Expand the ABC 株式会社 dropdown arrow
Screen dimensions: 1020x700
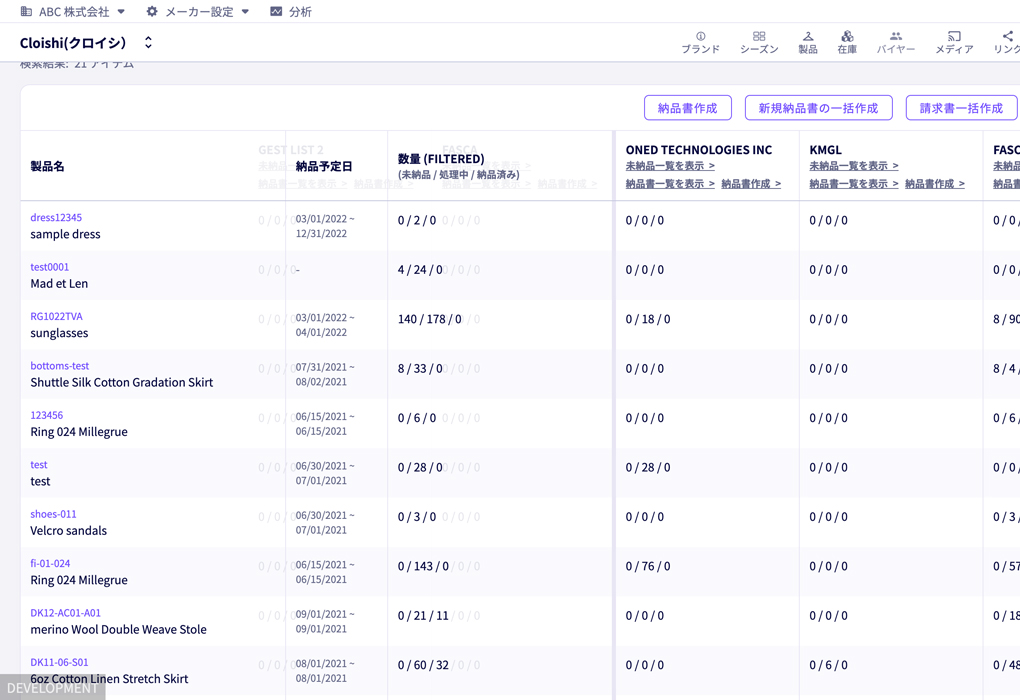coord(121,11)
